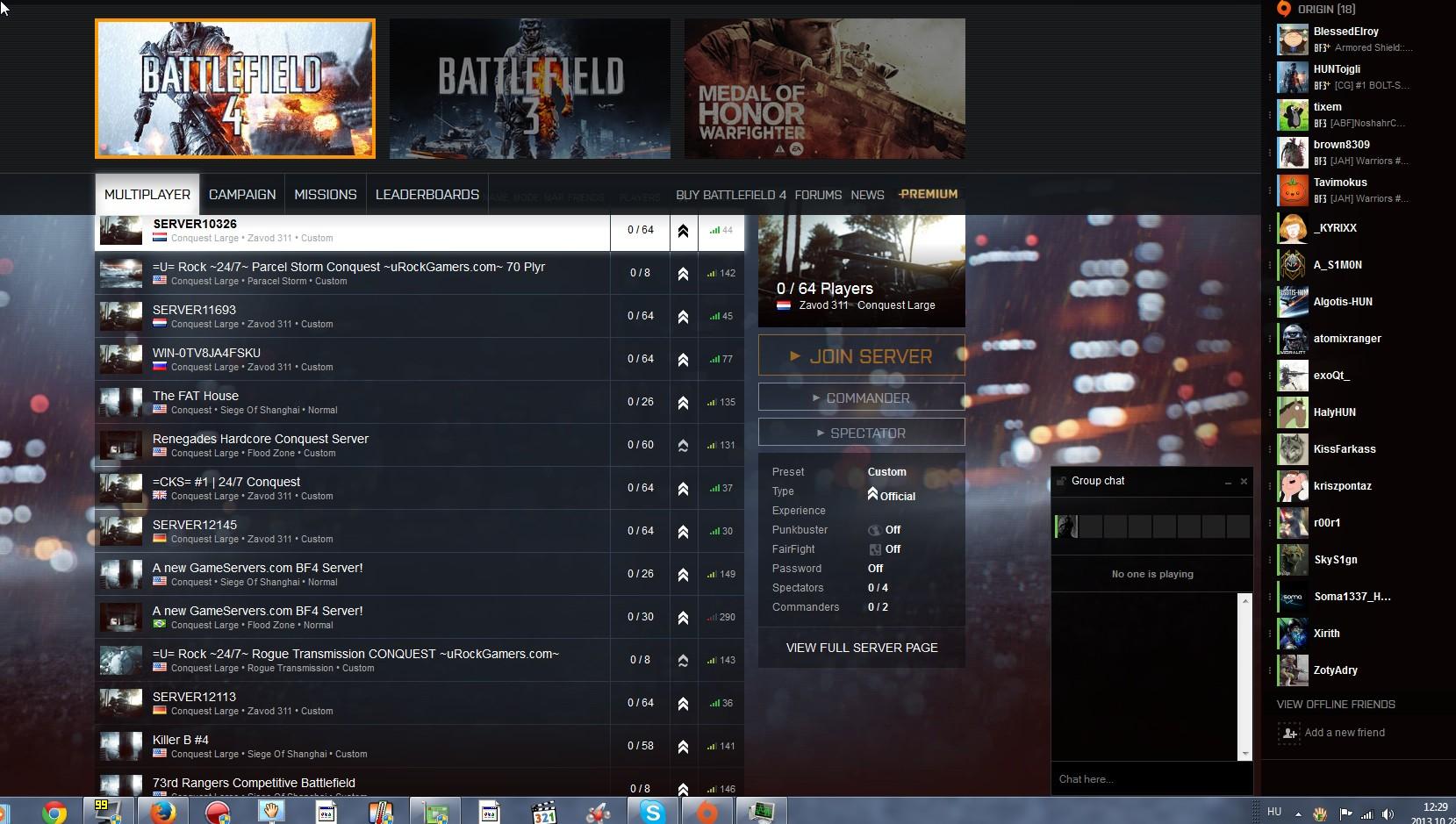This screenshot has height=824, width=1456.
Task: Click the Origin logo icon
Action: click(1284, 9)
